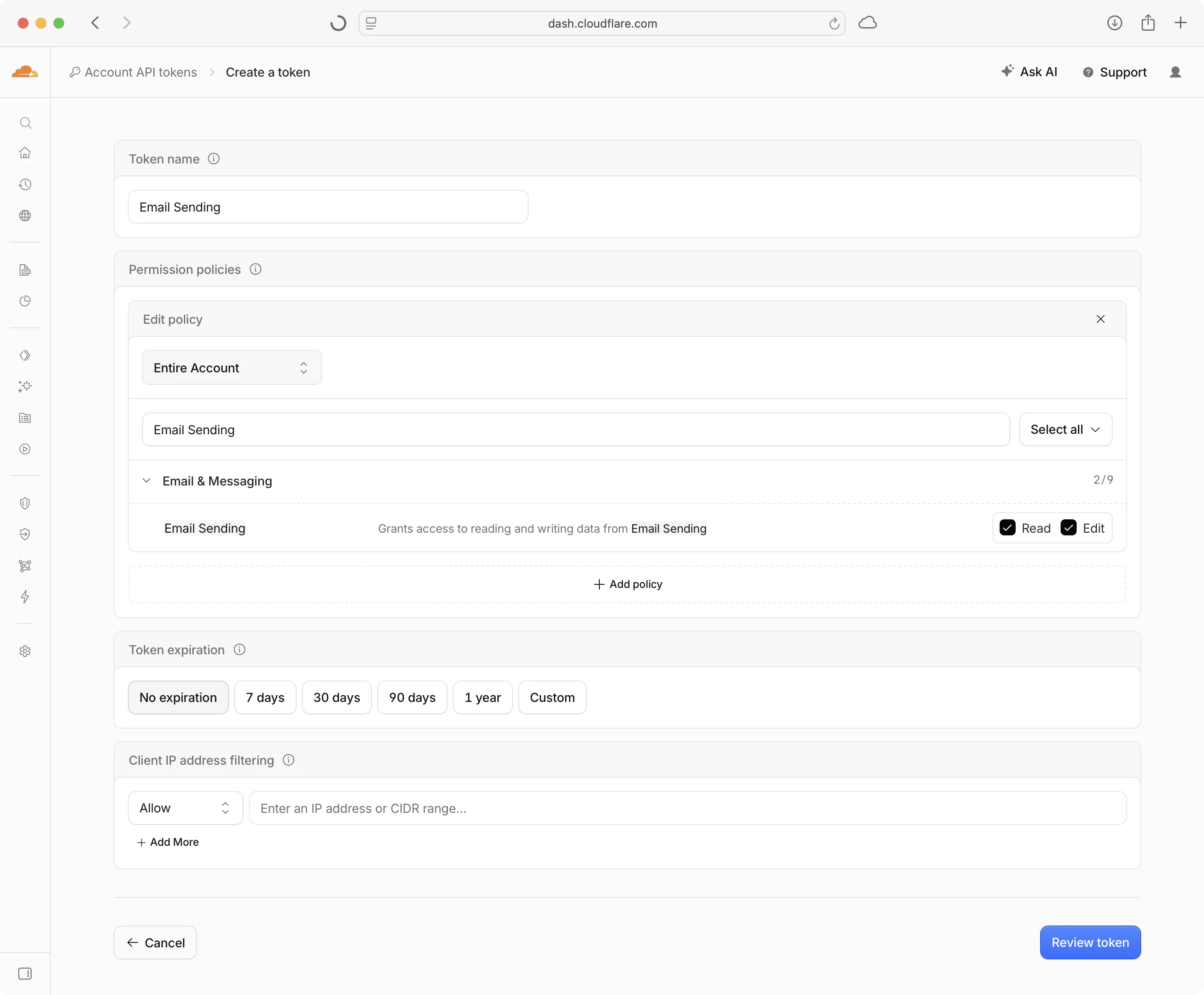The width and height of the screenshot is (1204, 995).
Task: Show Token expiration info icon
Action: [x=240, y=649]
